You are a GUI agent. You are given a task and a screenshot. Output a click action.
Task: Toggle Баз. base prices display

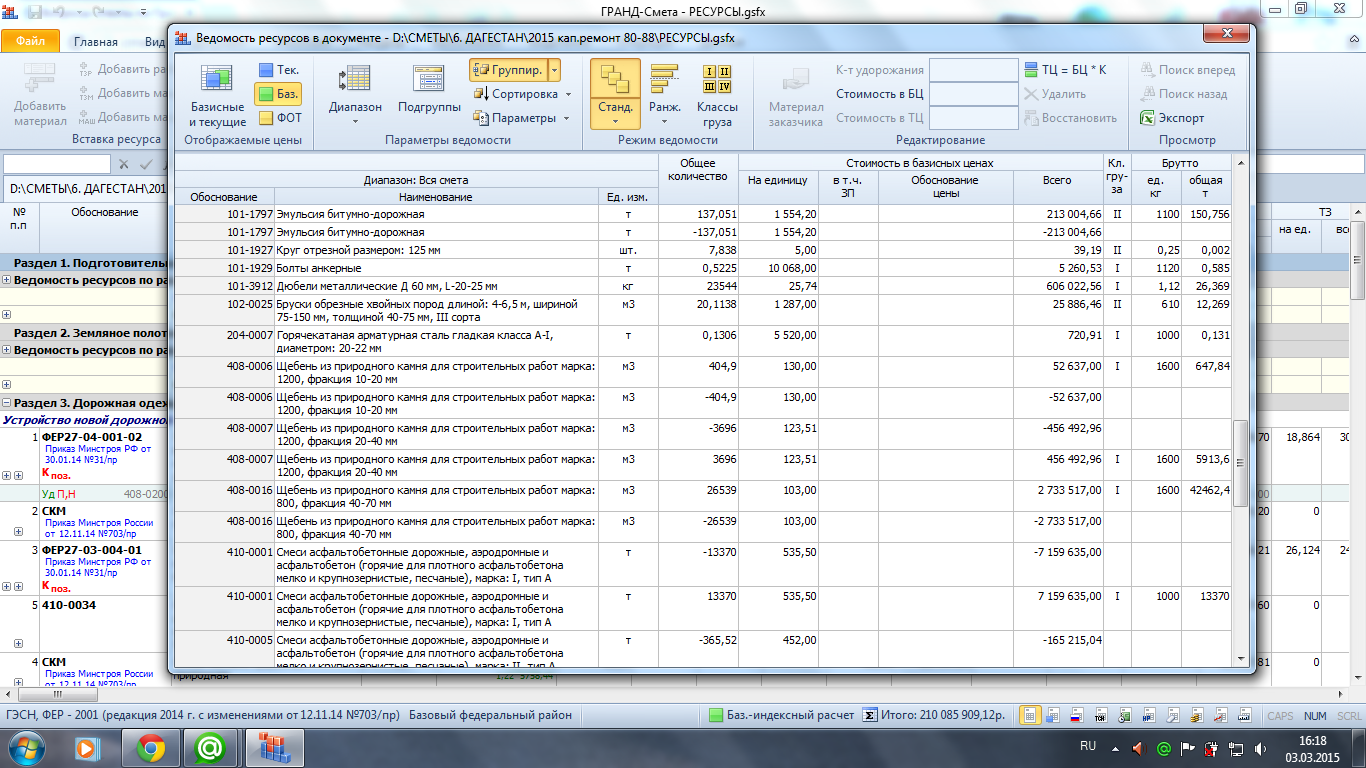tap(279, 94)
